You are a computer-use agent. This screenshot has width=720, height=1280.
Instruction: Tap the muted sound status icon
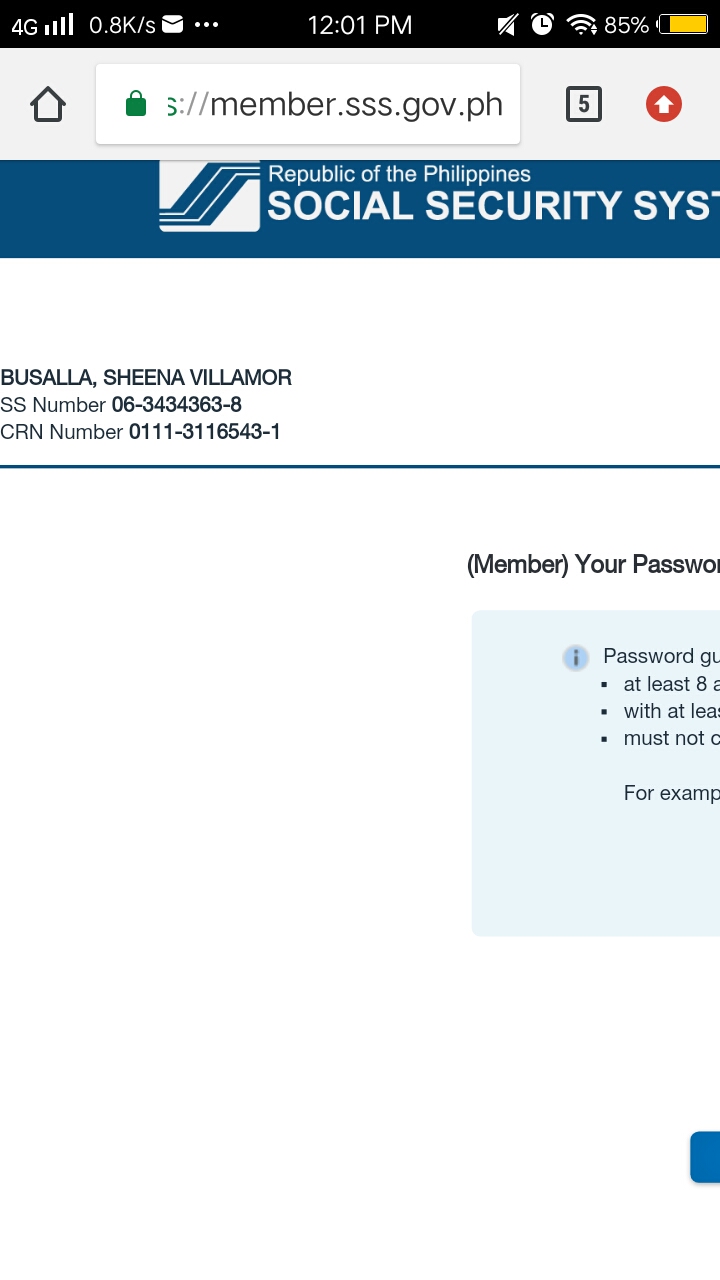(x=507, y=24)
